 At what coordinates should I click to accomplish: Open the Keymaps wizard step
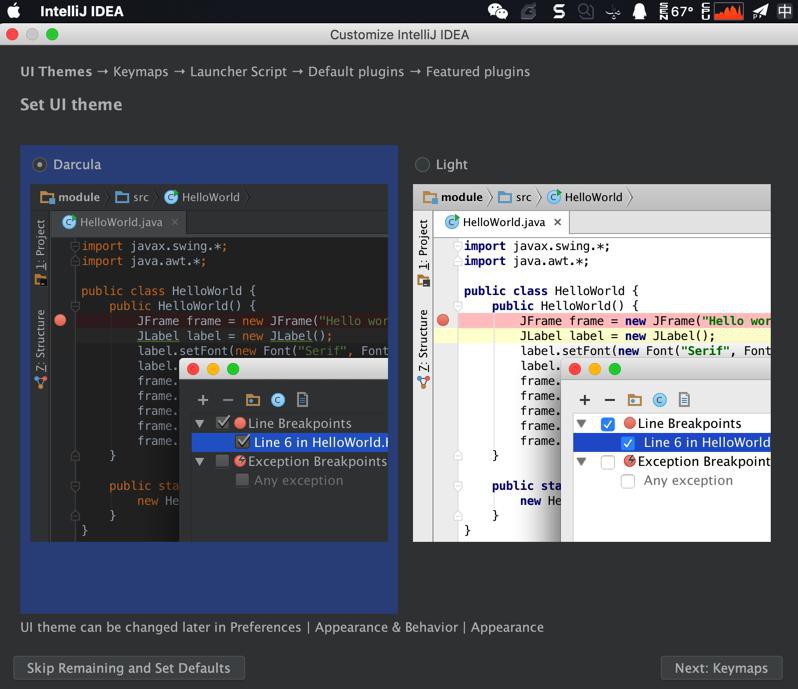point(140,72)
